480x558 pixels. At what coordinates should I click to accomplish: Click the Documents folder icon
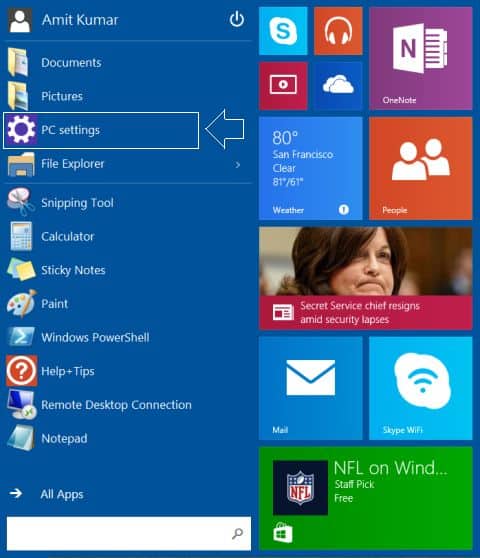click(19, 63)
